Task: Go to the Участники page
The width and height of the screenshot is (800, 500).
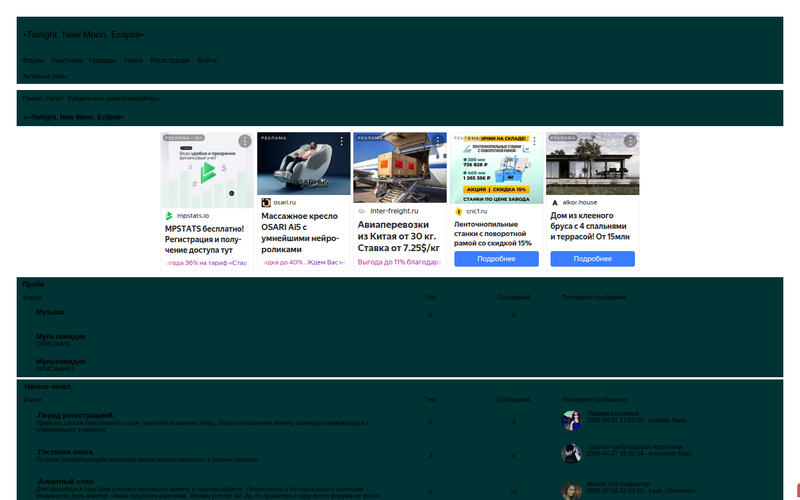Action: point(66,61)
